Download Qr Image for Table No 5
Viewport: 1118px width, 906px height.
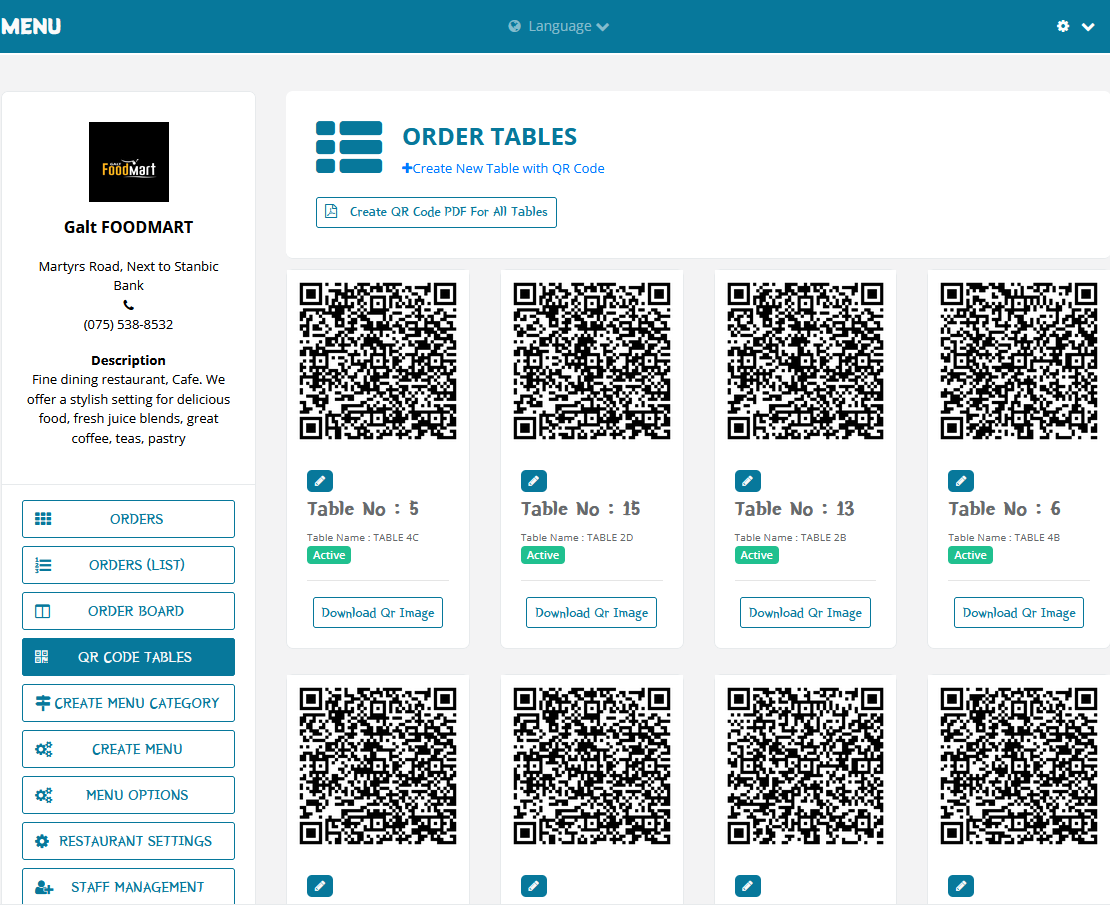(x=378, y=613)
